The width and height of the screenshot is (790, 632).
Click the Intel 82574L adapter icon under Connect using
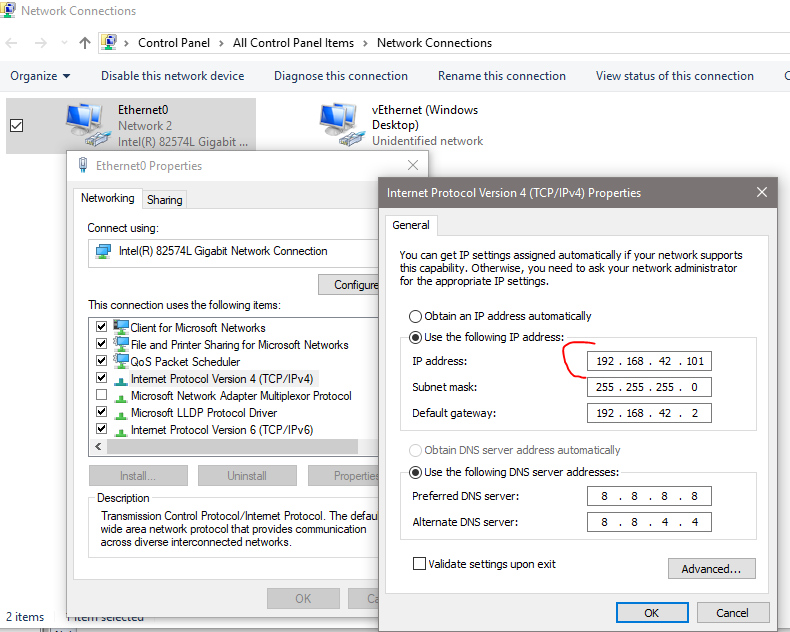[103, 251]
